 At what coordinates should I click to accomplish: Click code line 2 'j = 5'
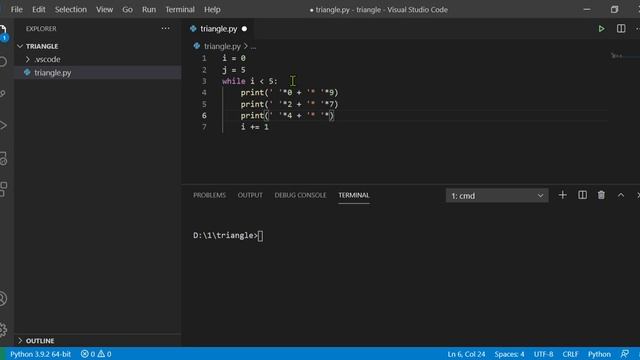click(x=234, y=70)
